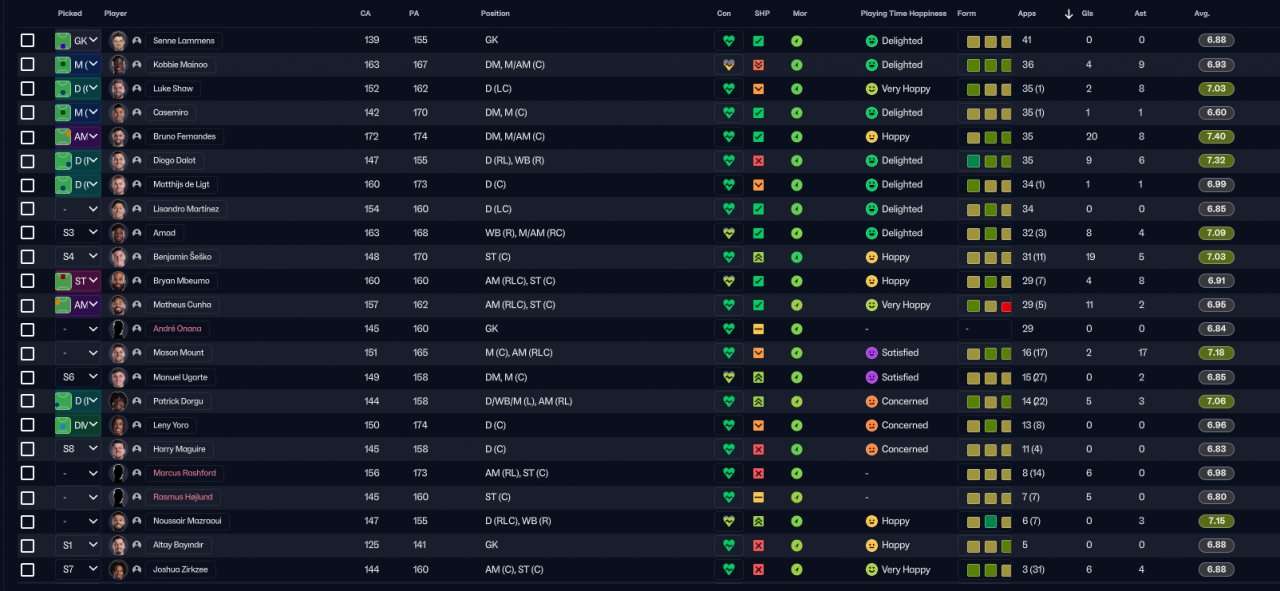This screenshot has width=1280, height=591.
Task: Select Harry Maguire's row checkbox
Action: tap(28, 449)
